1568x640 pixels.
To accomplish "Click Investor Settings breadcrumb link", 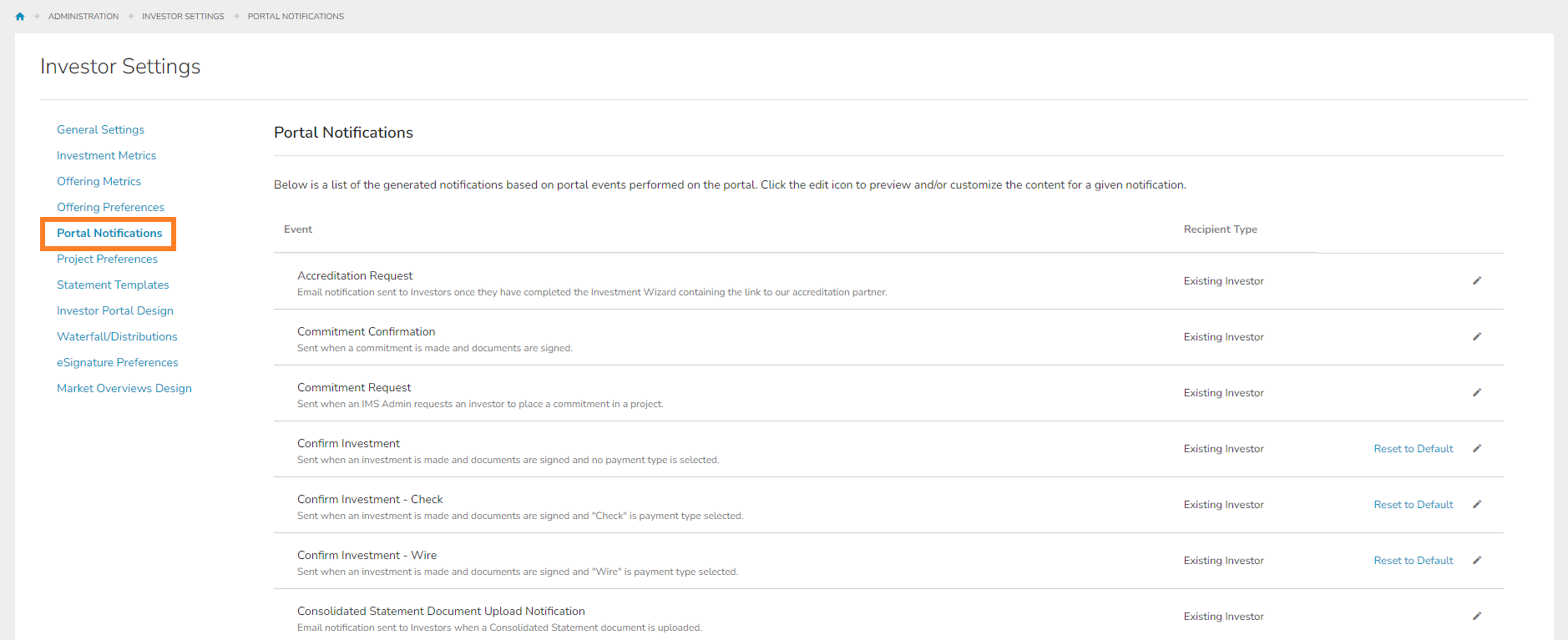I will [183, 17].
